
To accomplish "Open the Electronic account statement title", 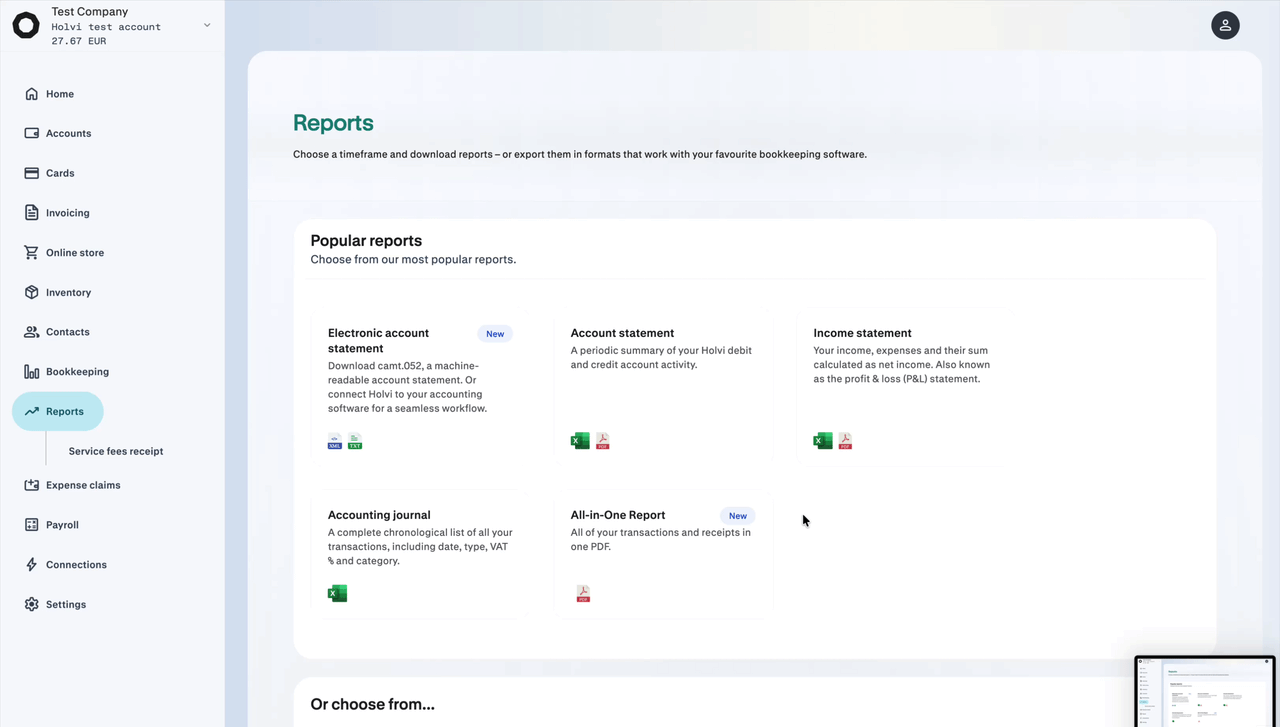I will click(x=378, y=341).
